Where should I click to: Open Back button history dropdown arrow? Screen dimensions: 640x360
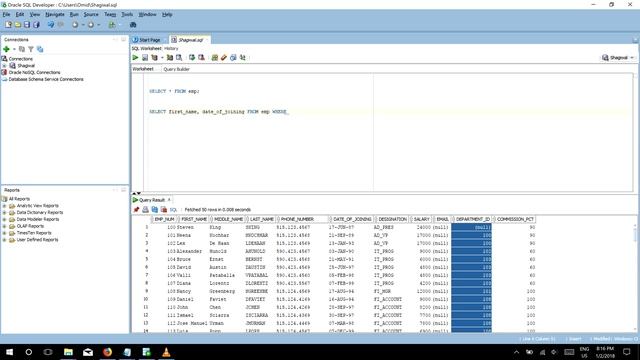(x=83, y=25)
